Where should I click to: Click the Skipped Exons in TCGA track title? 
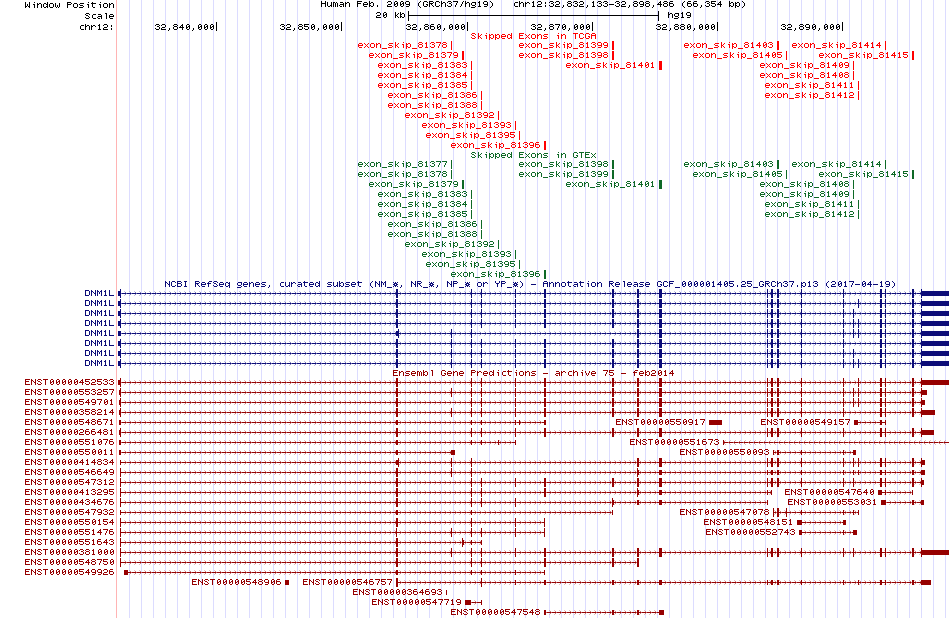click(x=533, y=36)
